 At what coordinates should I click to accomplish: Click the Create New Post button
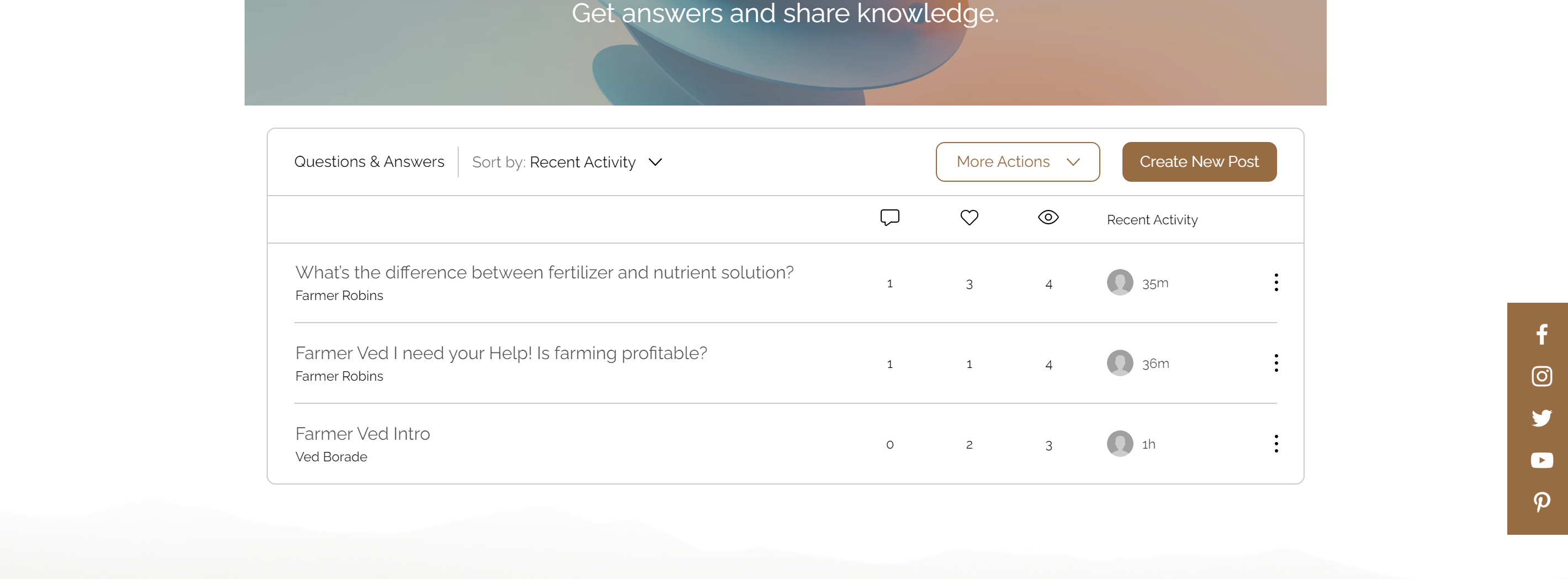coord(1199,162)
